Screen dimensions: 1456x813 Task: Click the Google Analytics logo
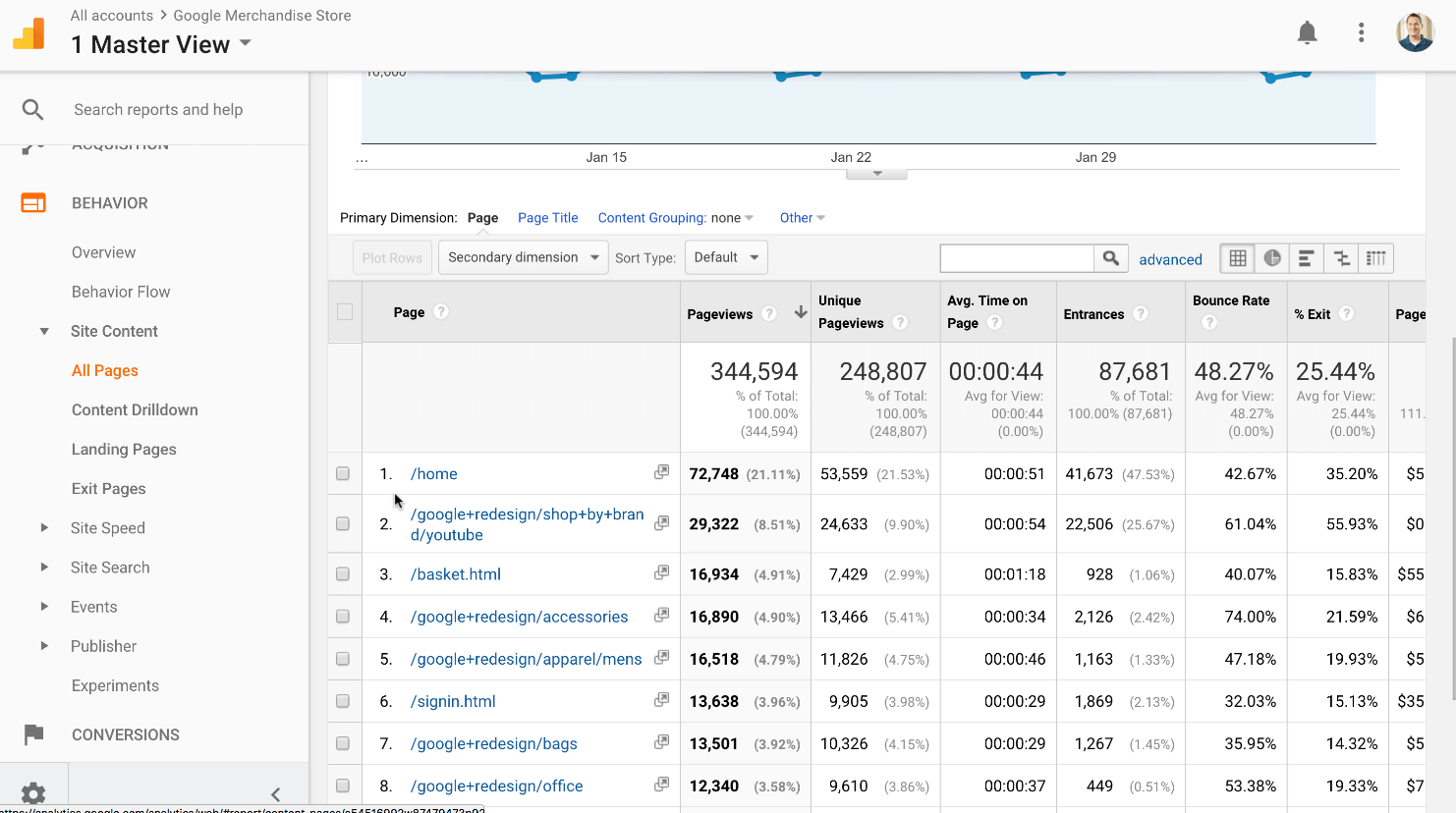coord(29,34)
